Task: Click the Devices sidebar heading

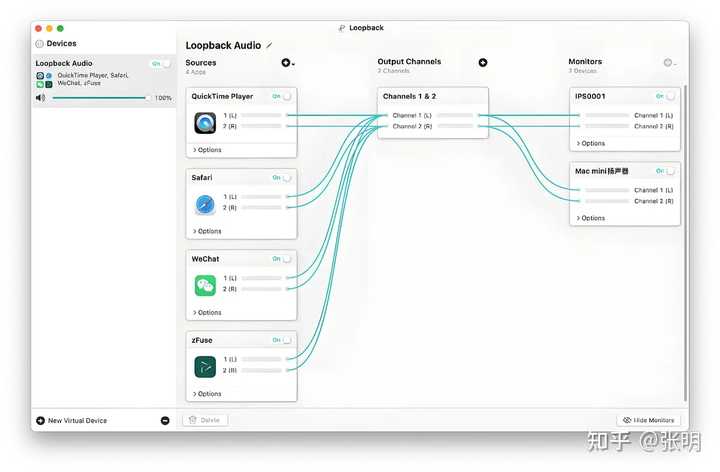Action: pyautogui.click(x=62, y=44)
